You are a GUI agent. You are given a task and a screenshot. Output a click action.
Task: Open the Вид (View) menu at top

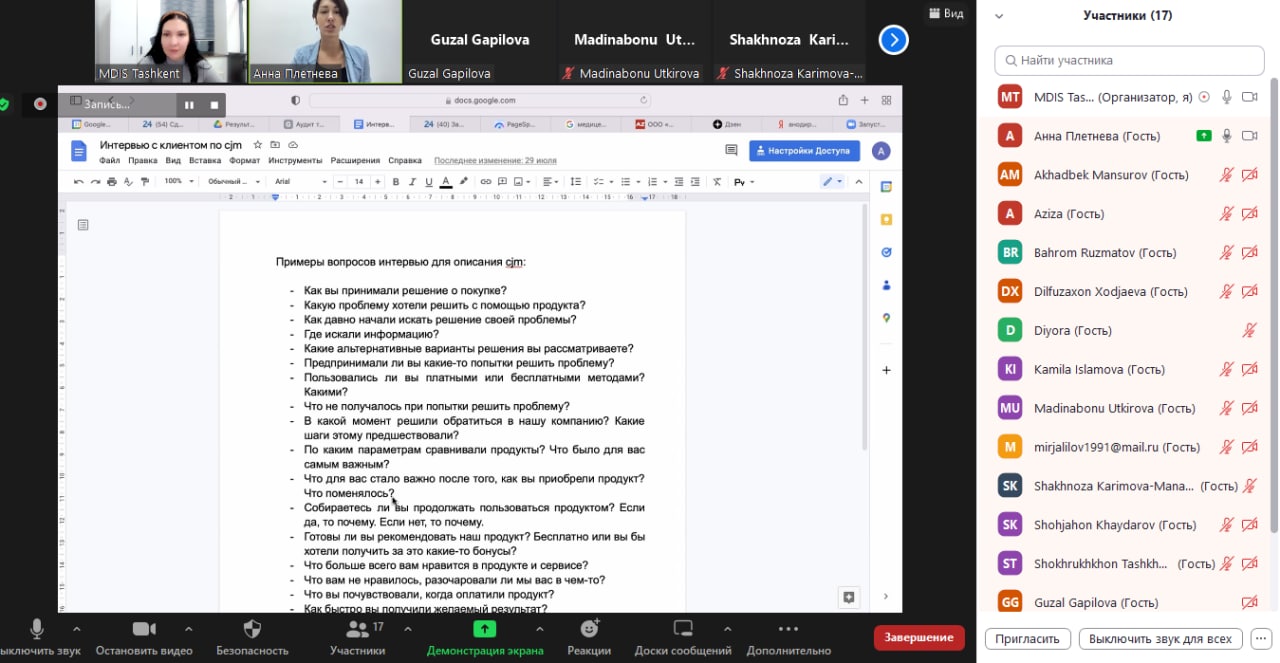tap(946, 13)
